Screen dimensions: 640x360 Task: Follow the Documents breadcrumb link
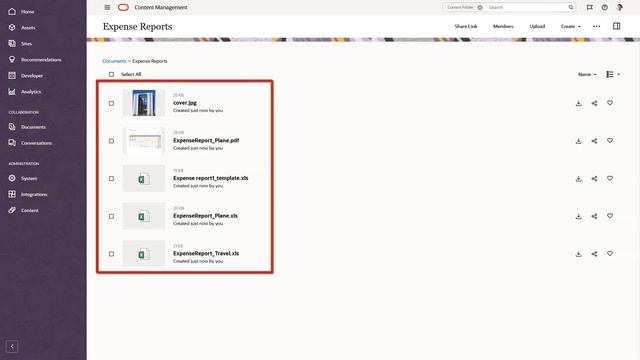[114, 61]
